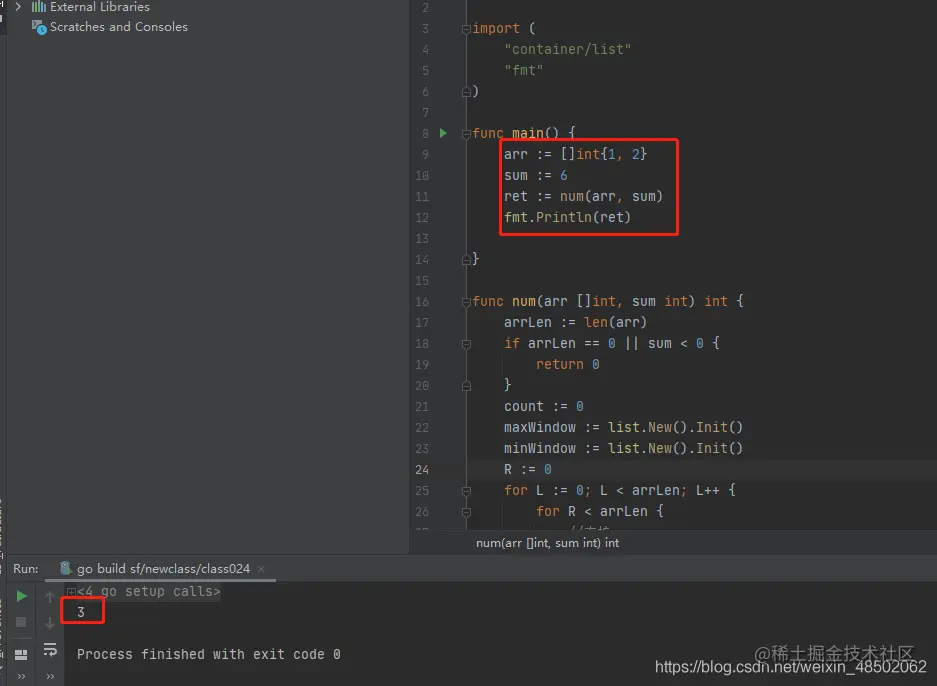Click line number 9 in the gutter
The height and width of the screenshot is (686, 937).
tap(425, 154)
